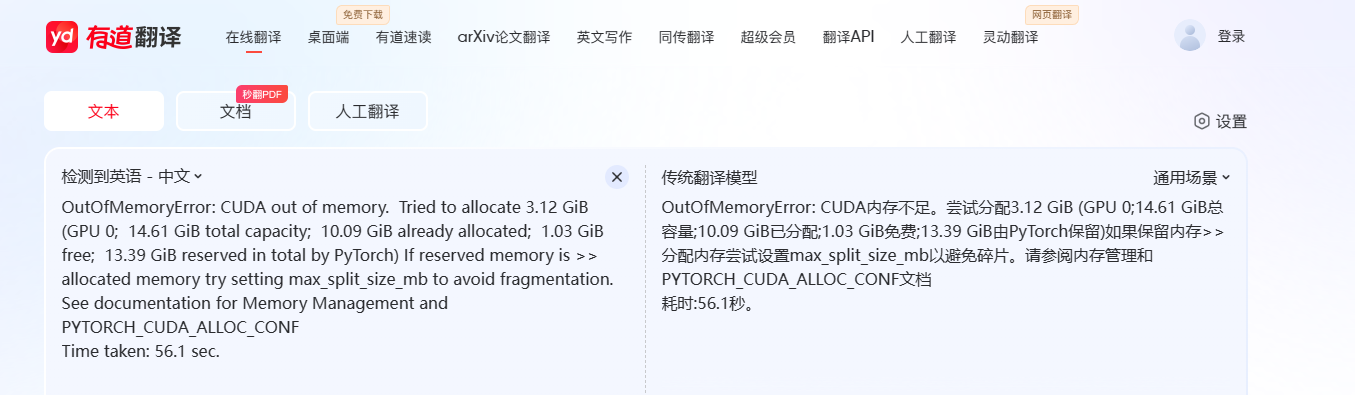Image resolution: width=1355 pixels, height=395 pixels.
Task: Click the Youdao yd logo icon
Action: pyautogui.click(x=62, y=37)
